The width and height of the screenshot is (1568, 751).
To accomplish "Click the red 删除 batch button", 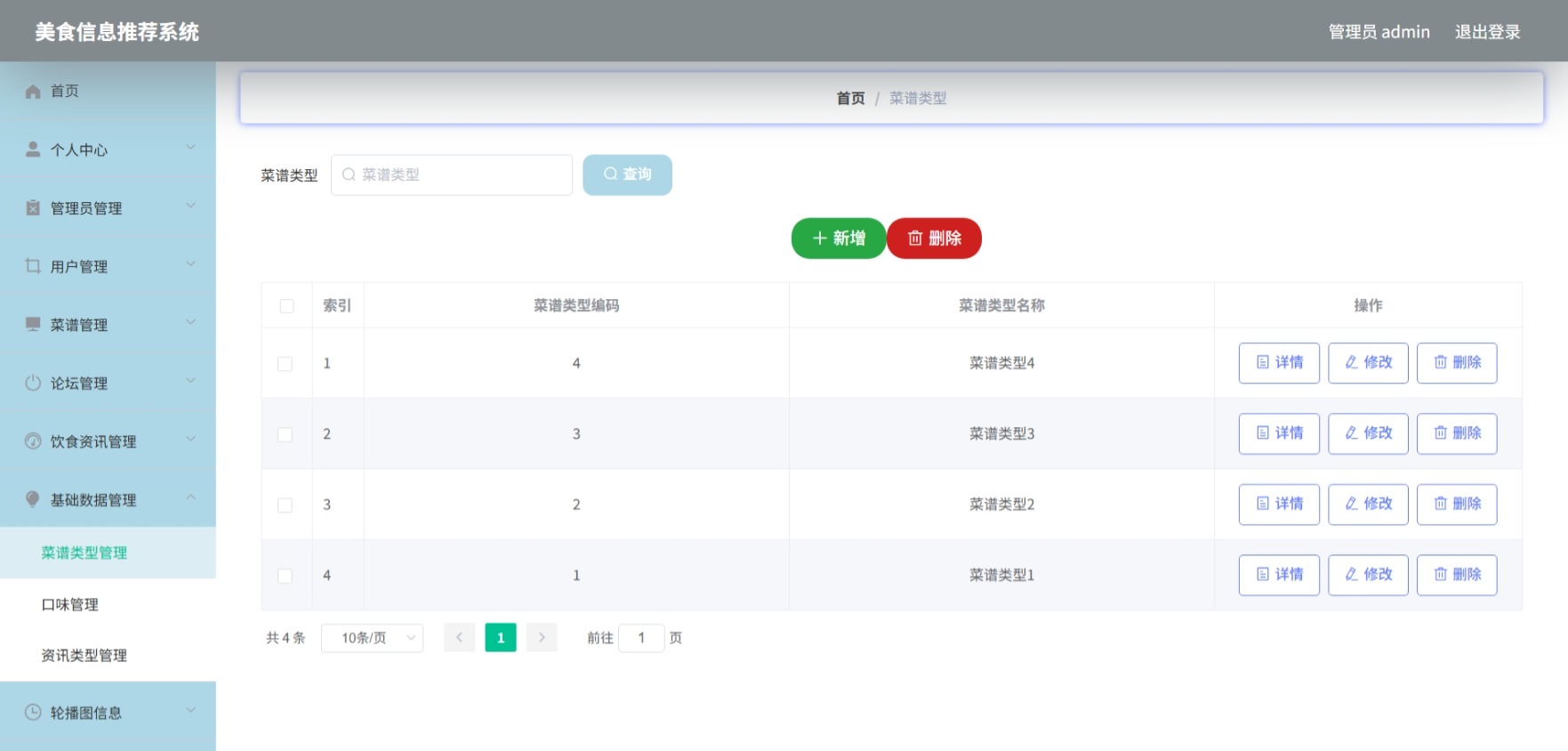I will click(934, 238).
